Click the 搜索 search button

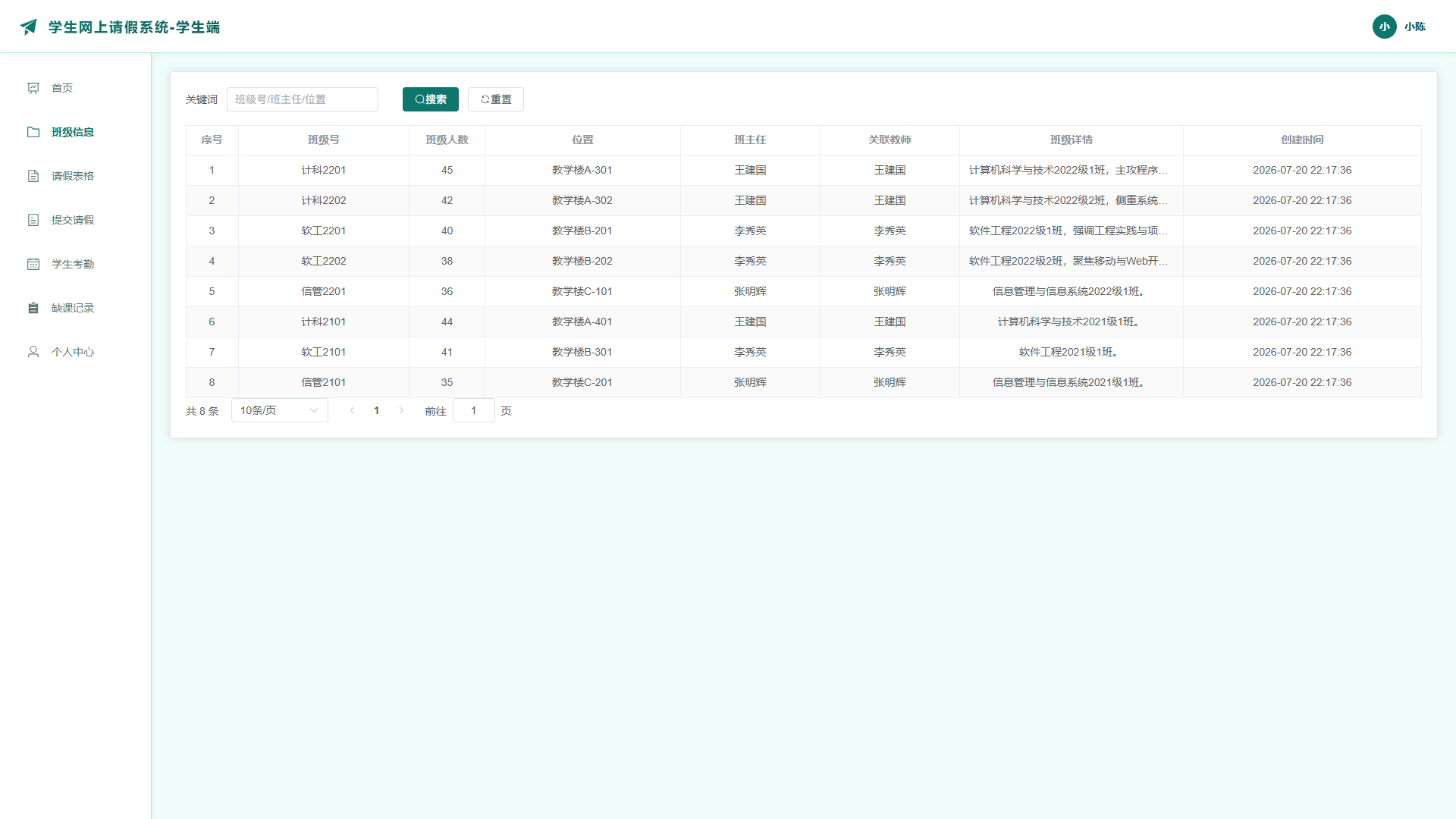[x=430, y=99]
